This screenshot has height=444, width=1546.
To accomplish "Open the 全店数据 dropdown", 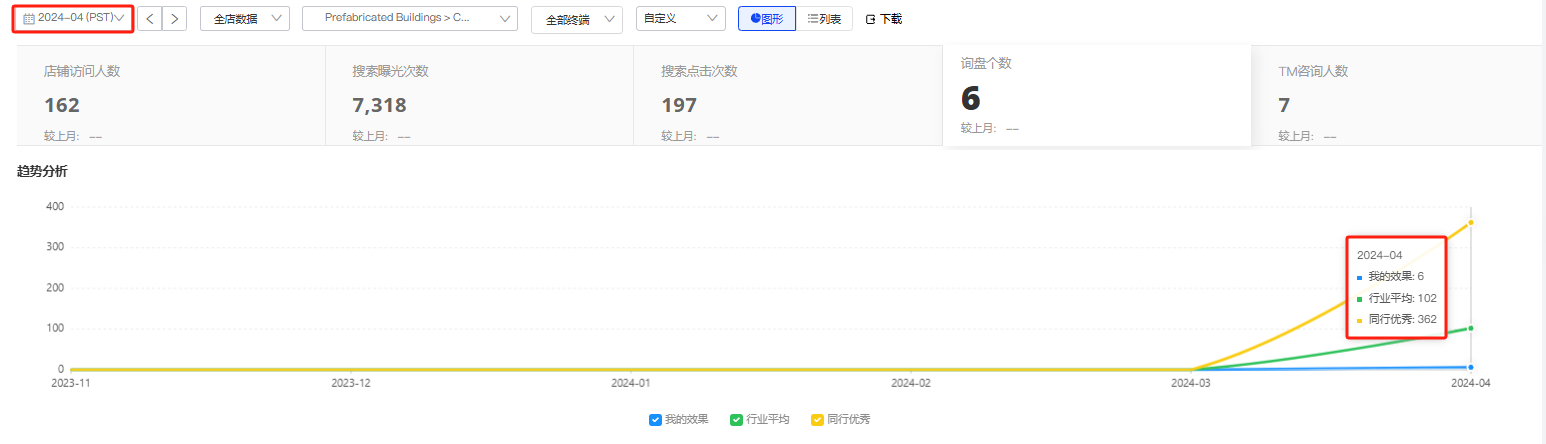I will tap(244, 19).
